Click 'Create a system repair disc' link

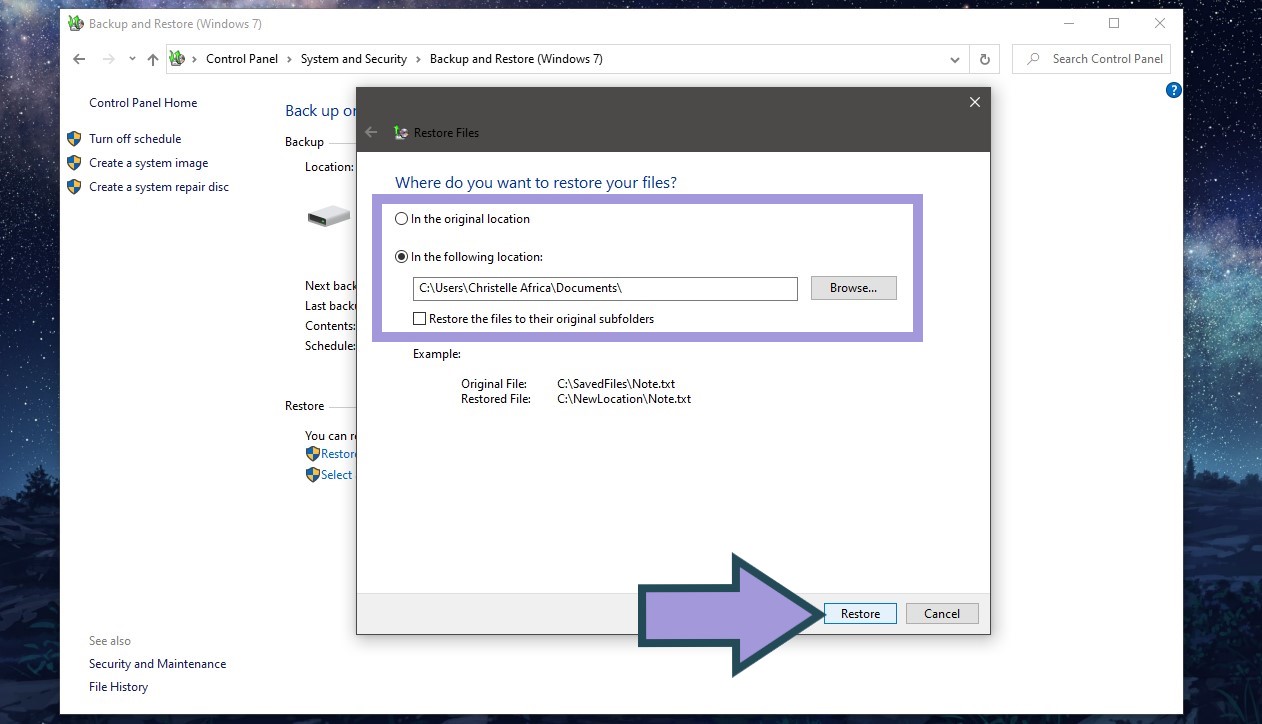159,187
